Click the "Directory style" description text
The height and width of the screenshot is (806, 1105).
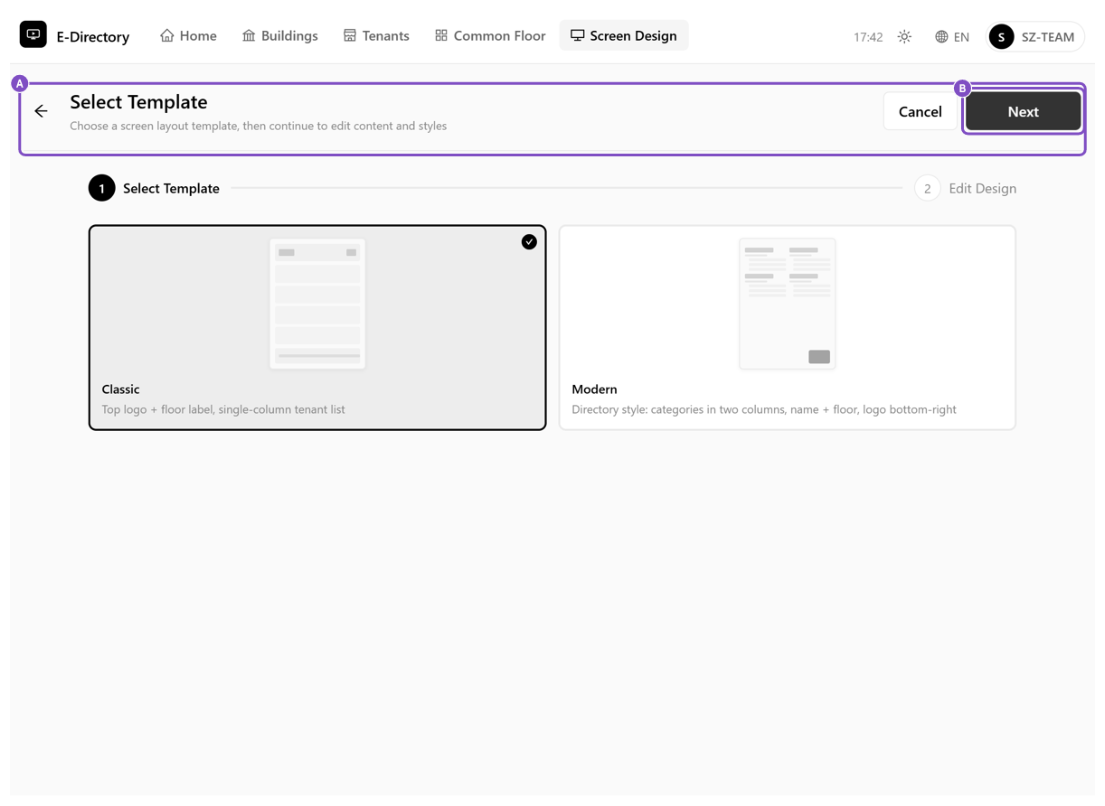(x=764, y=409)
